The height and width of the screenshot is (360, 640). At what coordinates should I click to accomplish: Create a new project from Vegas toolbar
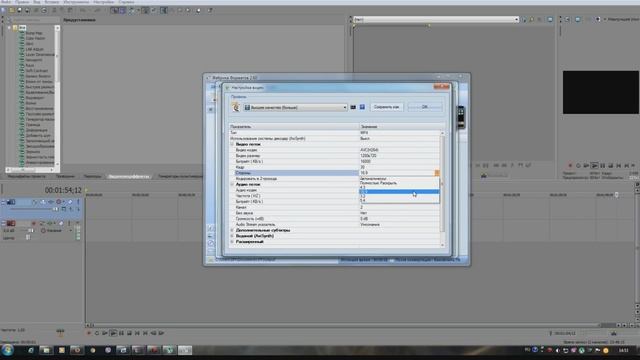point(4,10)
